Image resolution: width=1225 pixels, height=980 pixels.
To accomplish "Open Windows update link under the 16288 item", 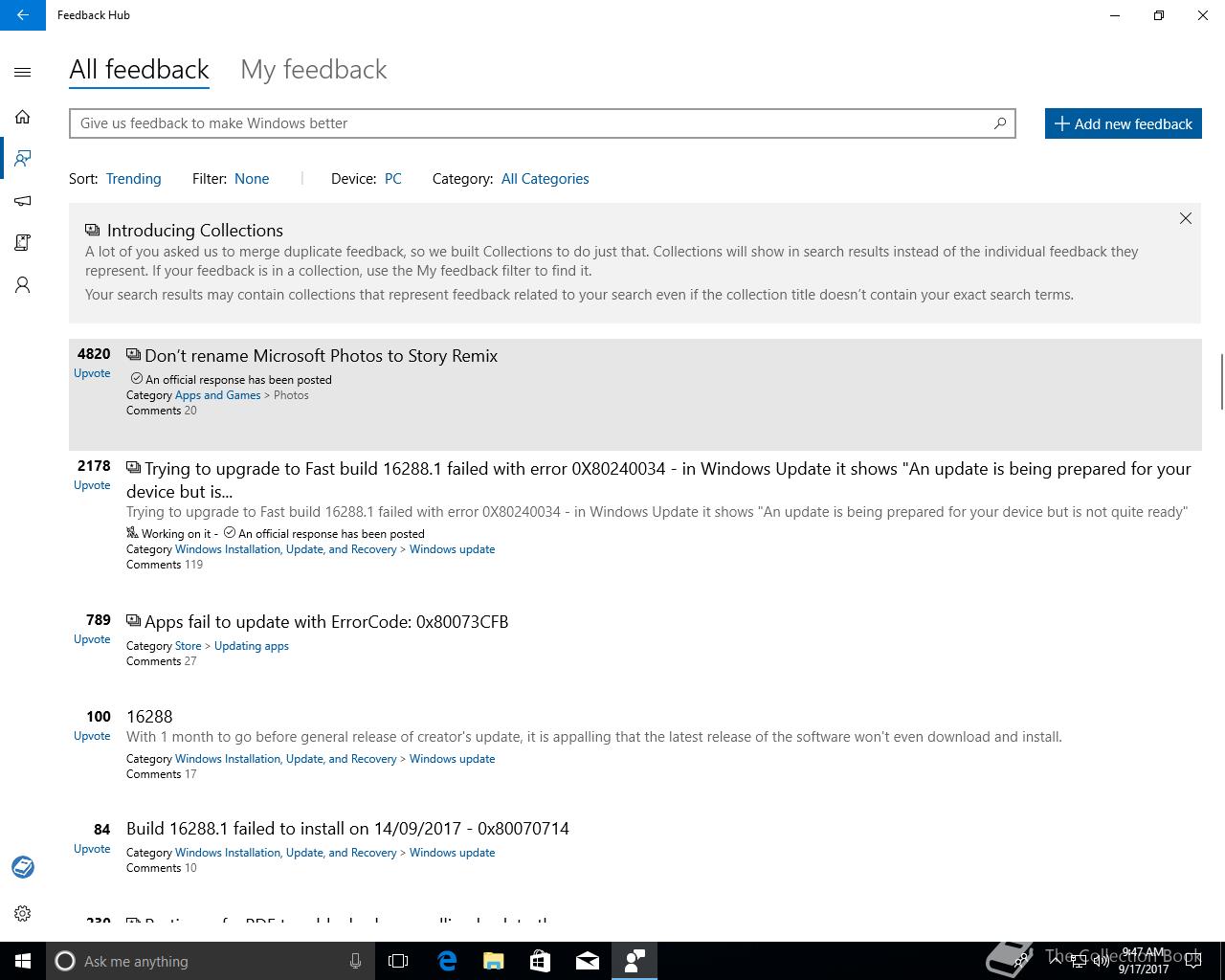I will pyautogui.click(x=452, y=759).
